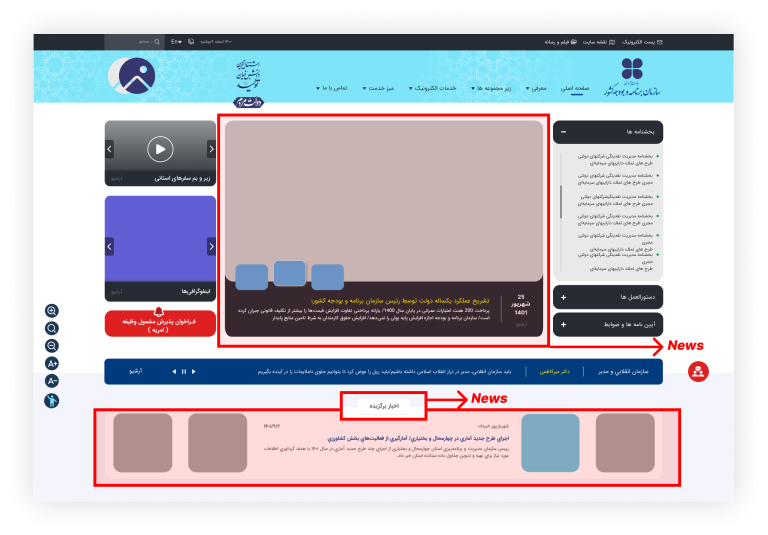Expand the آیین نامه ها و ضوابط section
The width and height of the screenshot is (768, 535).
[x=564, y=324]
